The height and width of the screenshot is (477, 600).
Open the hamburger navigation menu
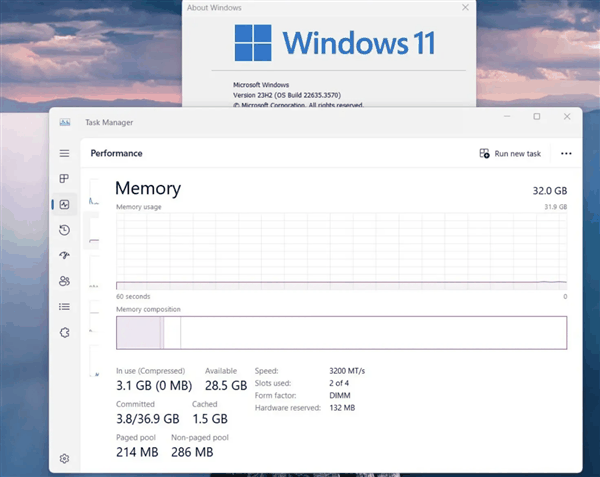(64, 153)
